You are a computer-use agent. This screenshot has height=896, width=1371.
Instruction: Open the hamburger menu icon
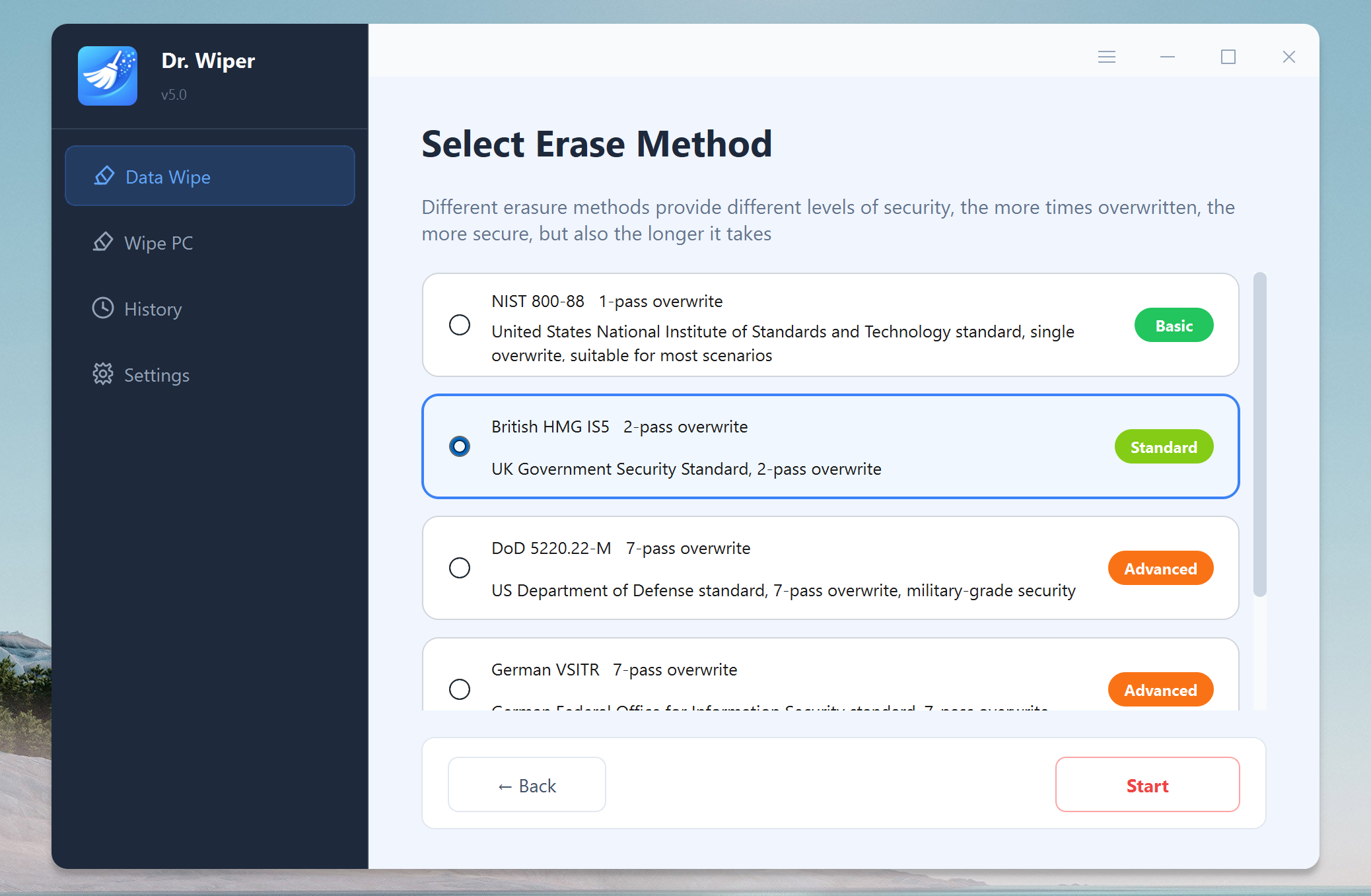pos(1107,57)
